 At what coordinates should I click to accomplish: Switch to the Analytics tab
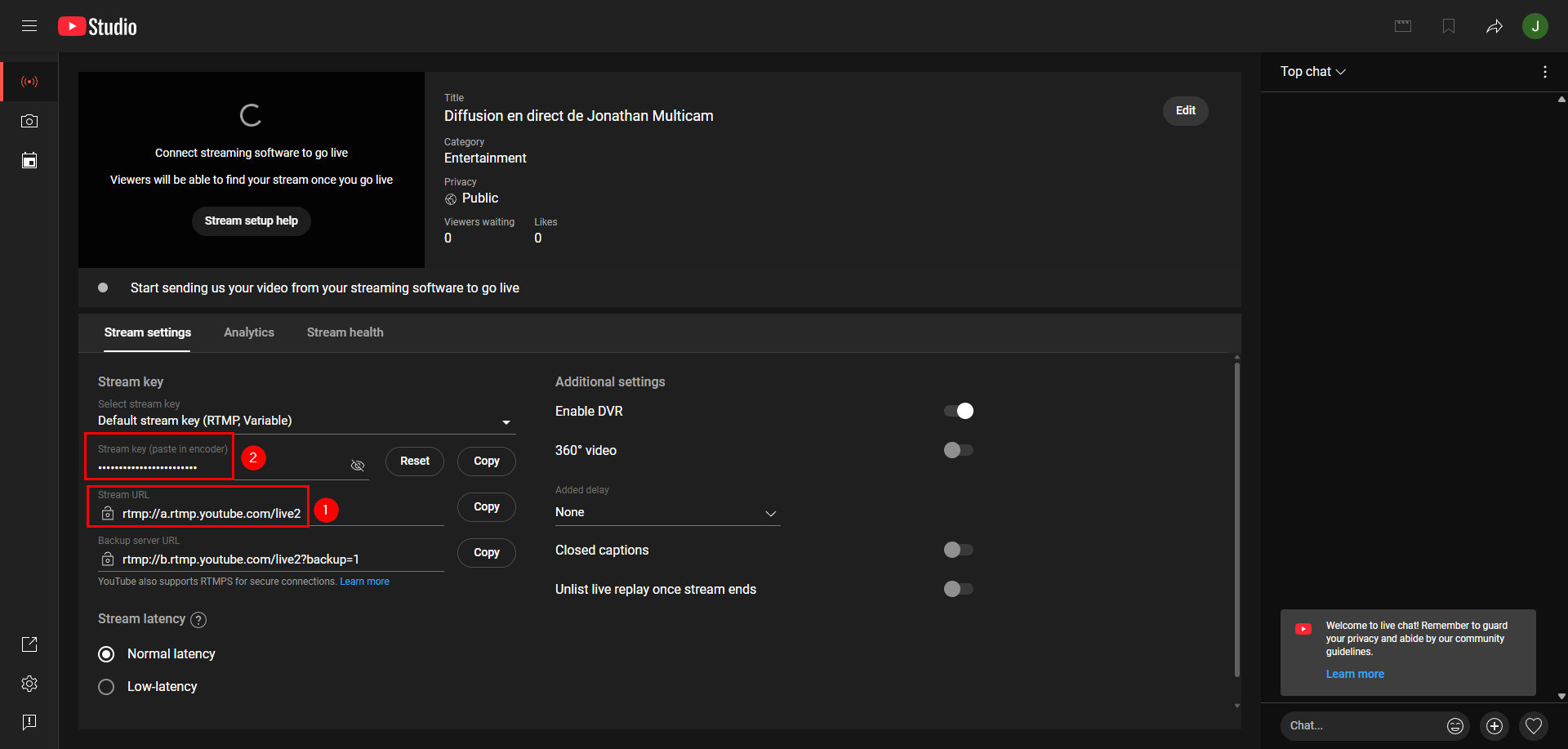point(249,332)
